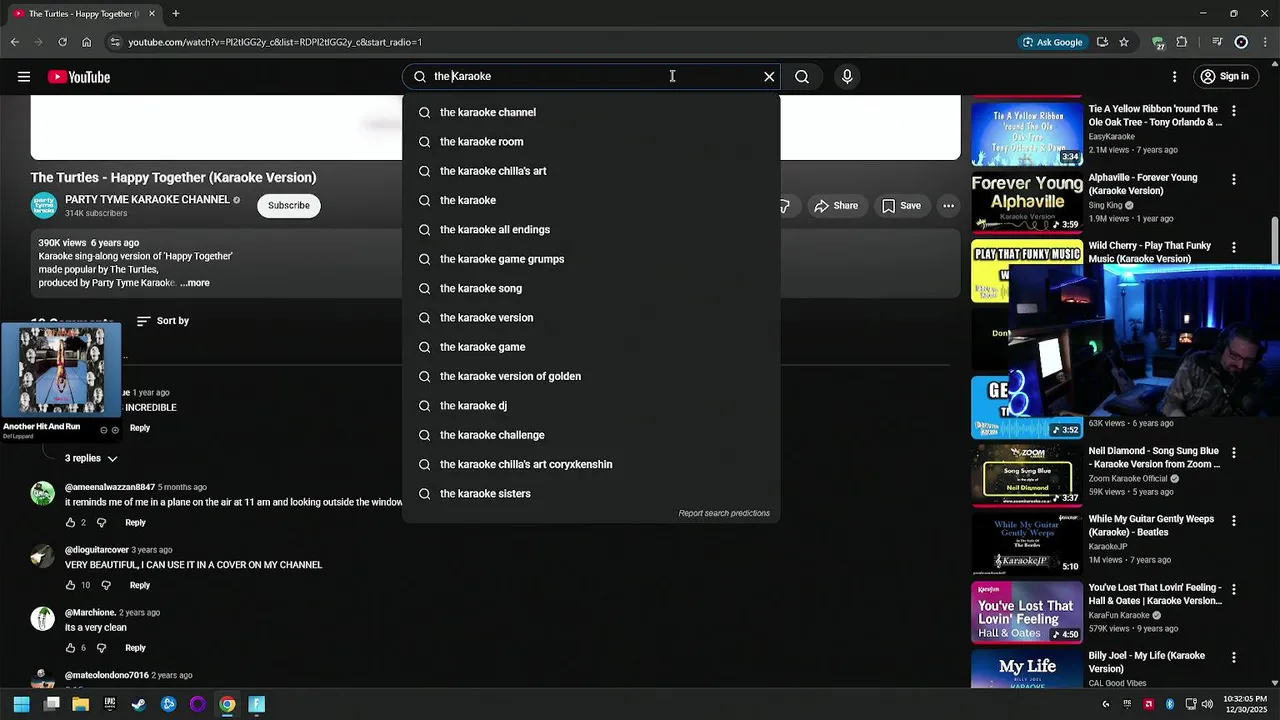Play the Alphaville Forever Young thumbnail

pos(1027,203)
